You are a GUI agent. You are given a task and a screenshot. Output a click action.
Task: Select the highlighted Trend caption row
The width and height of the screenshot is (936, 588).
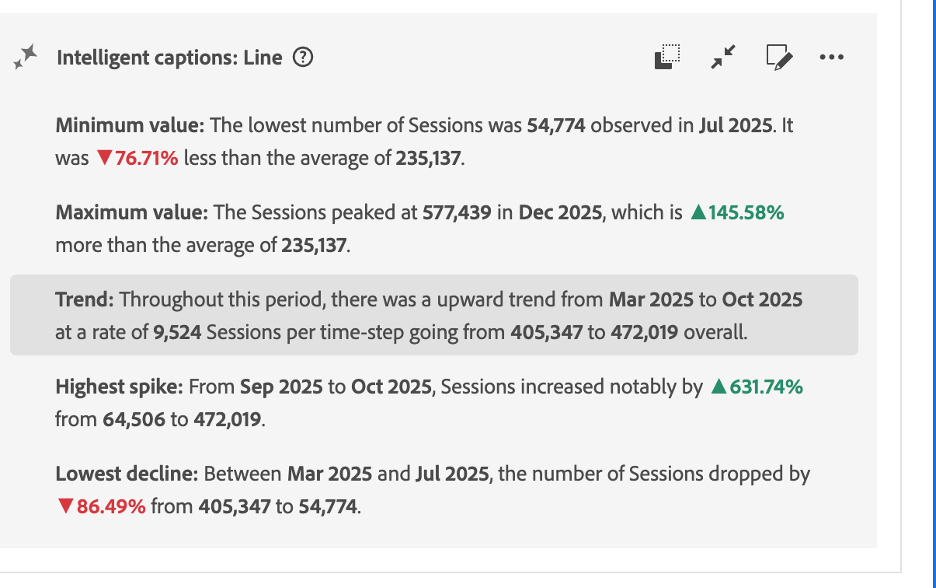coord(433,315)
